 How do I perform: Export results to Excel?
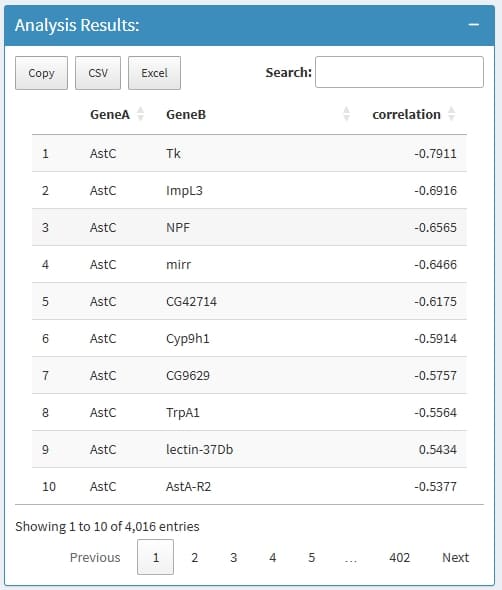click(154, 73)
